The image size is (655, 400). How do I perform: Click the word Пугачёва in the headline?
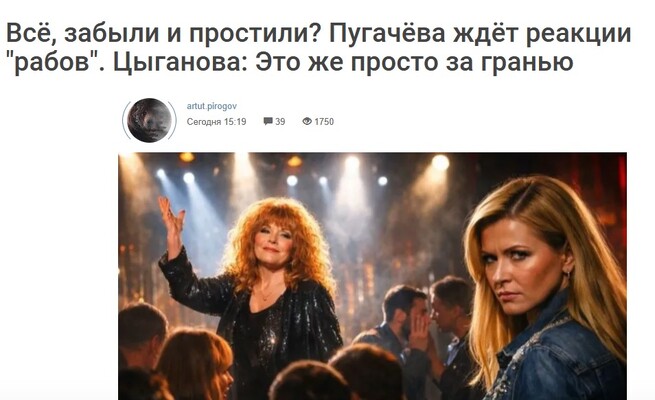click(x=387, y=34)
